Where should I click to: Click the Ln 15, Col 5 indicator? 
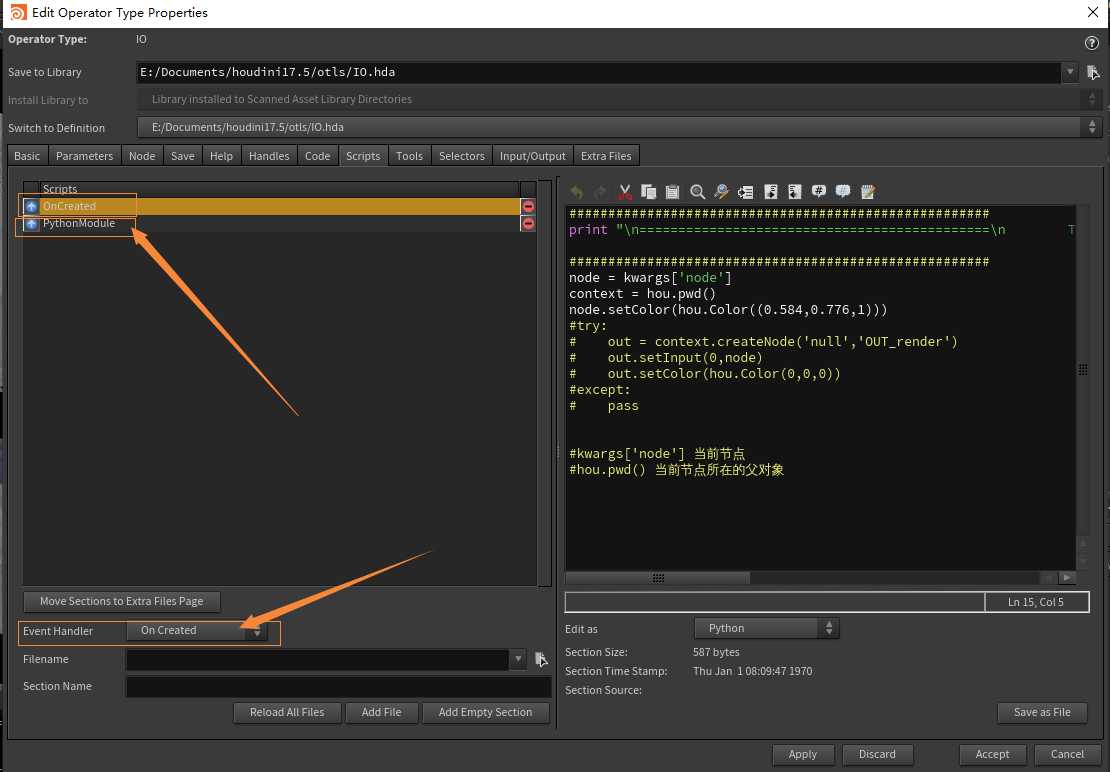[x=1036, y=602]
